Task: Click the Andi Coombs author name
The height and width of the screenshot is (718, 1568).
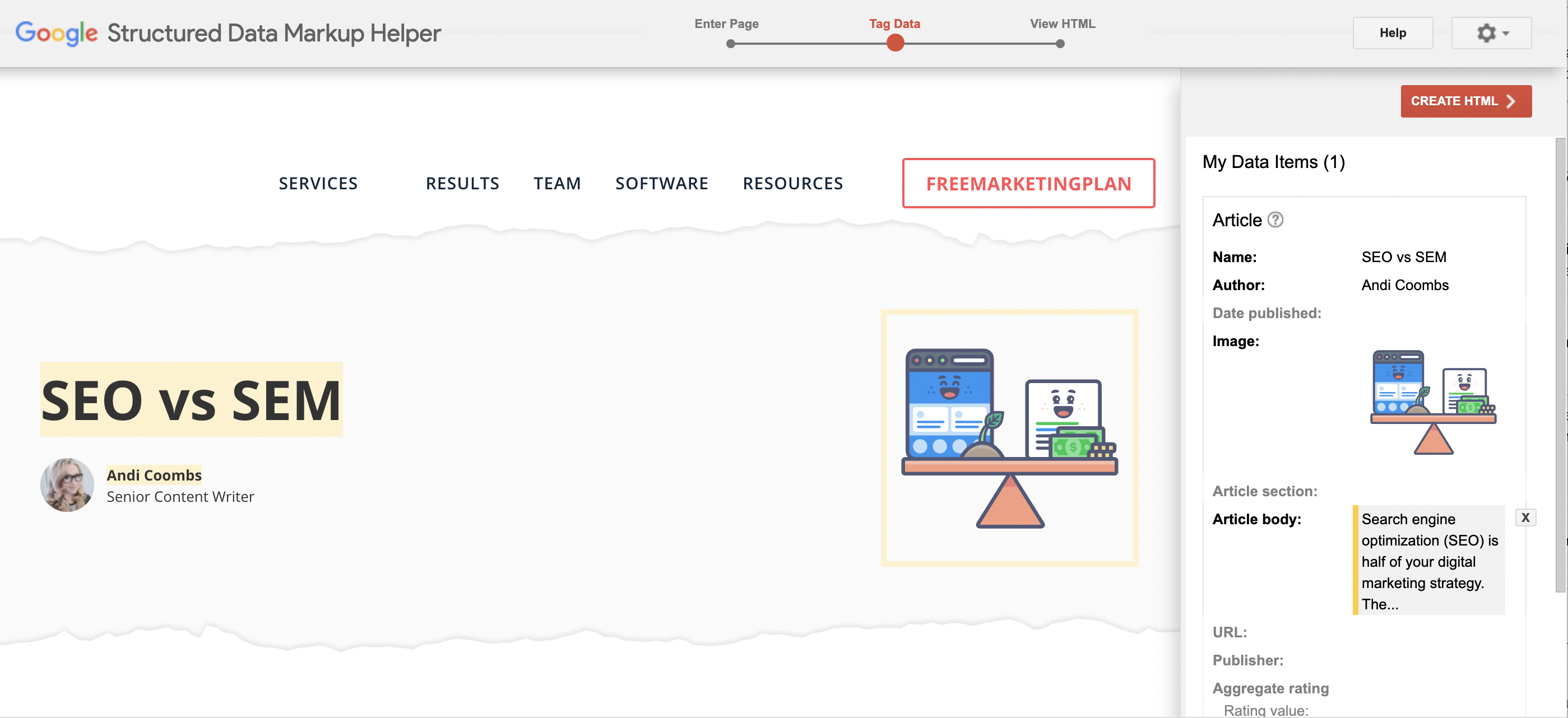Action: tap(154, 474)
